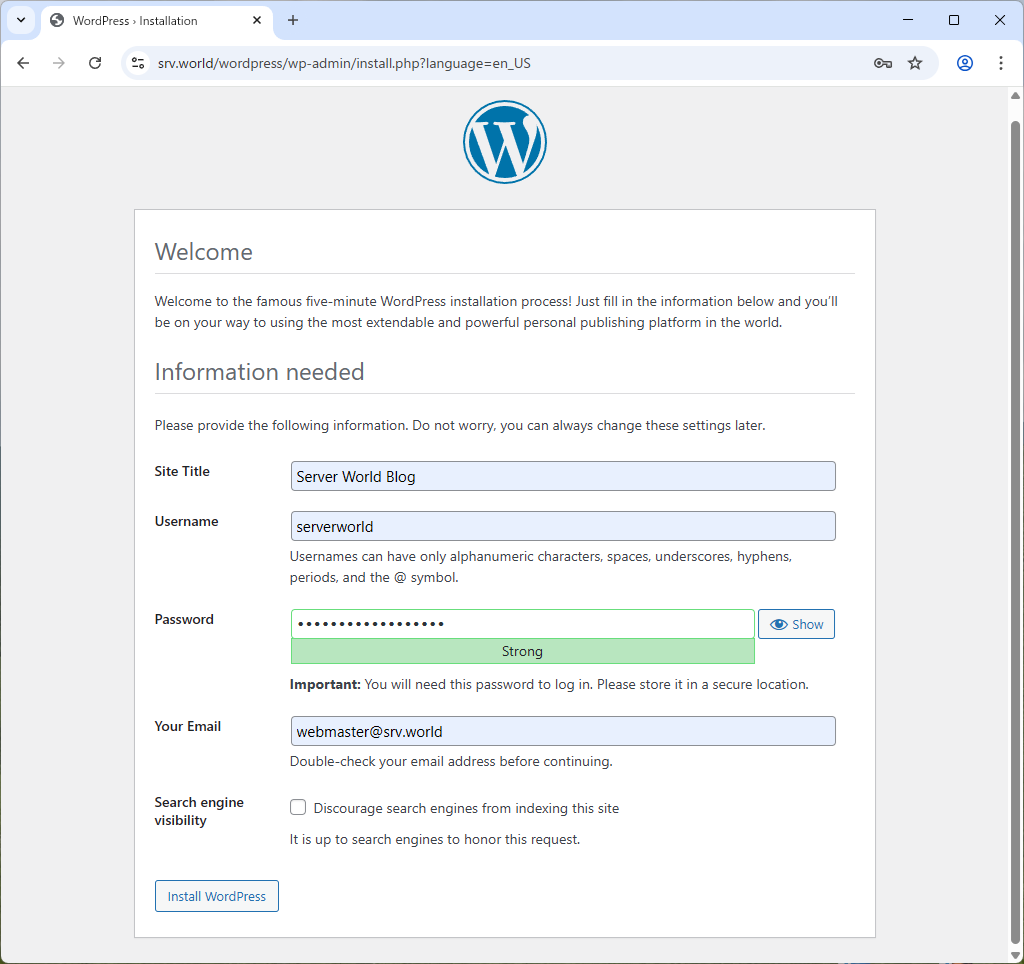
Task: Open the tab search chevron
Action: pos(21,20)
